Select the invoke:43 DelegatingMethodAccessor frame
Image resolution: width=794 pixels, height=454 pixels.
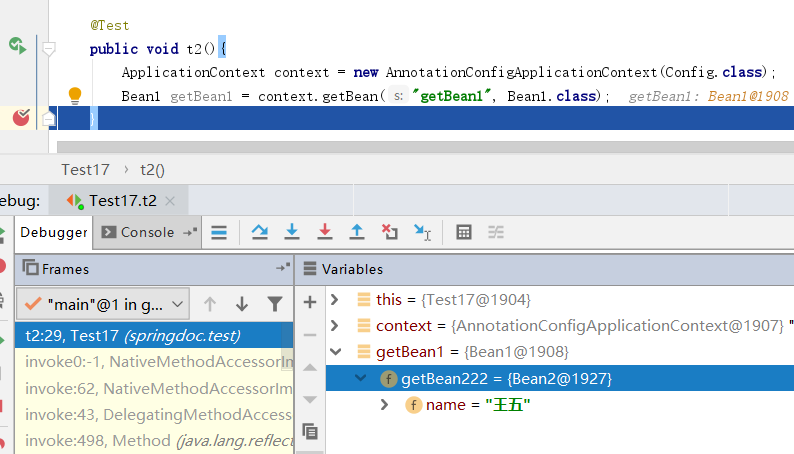154,415
